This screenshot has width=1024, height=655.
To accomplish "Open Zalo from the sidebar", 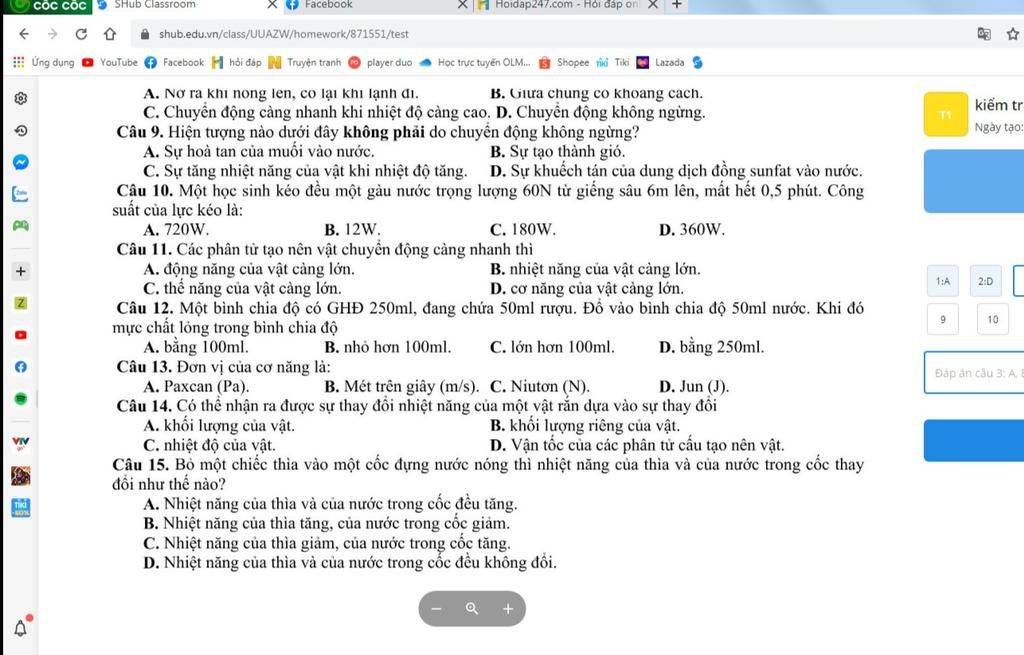I will click(x=21, y=193).
